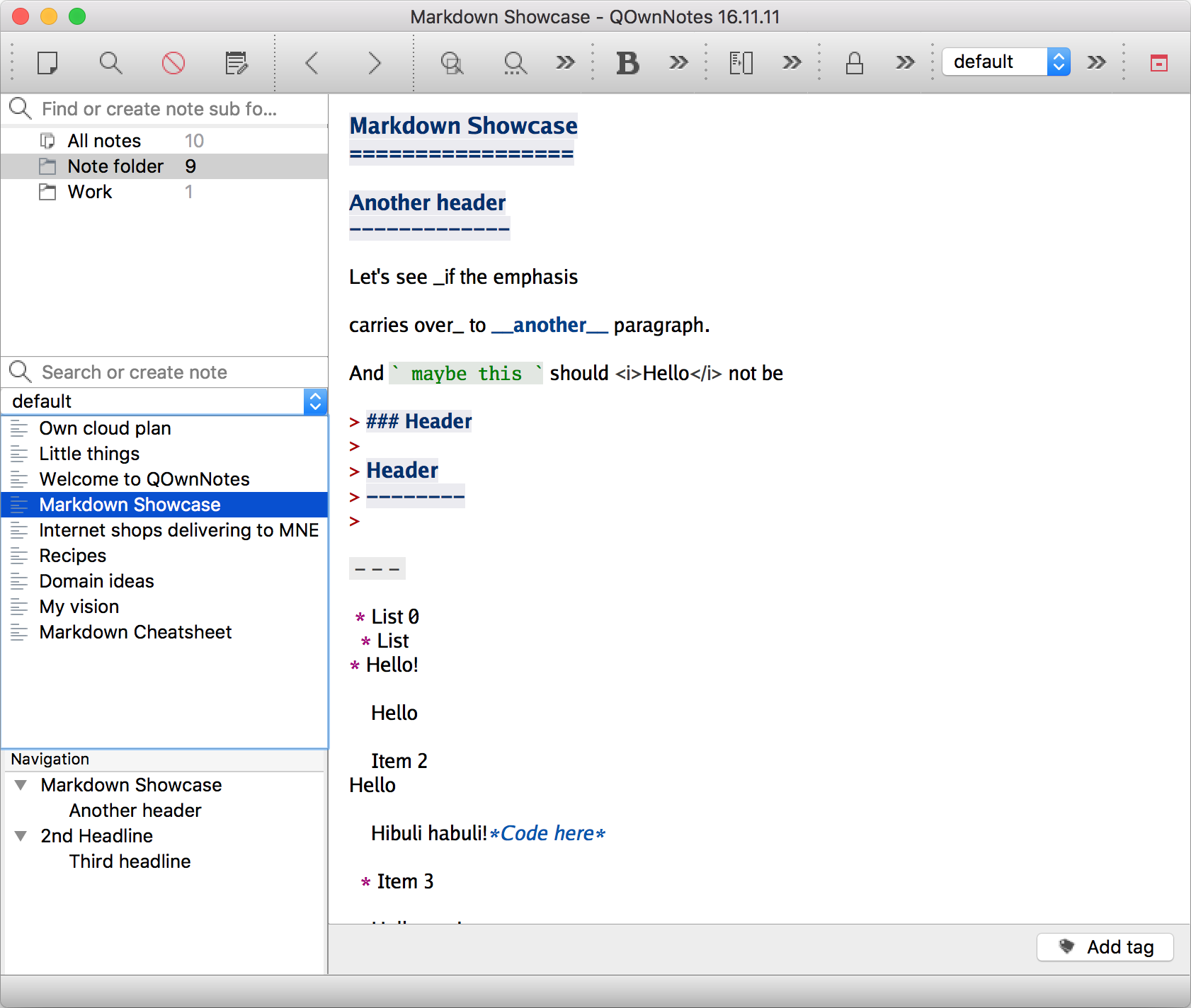Open the Recipes note
The image size is (1191, 1008).
164,556
